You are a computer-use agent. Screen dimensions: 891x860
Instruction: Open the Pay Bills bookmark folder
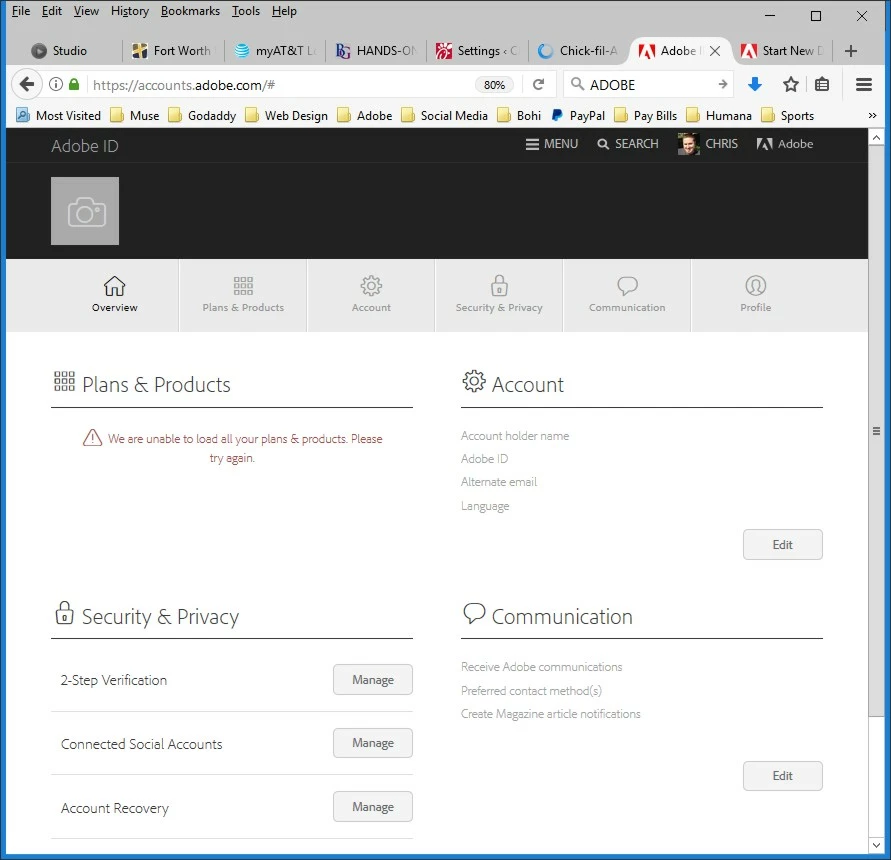(646, 115)
